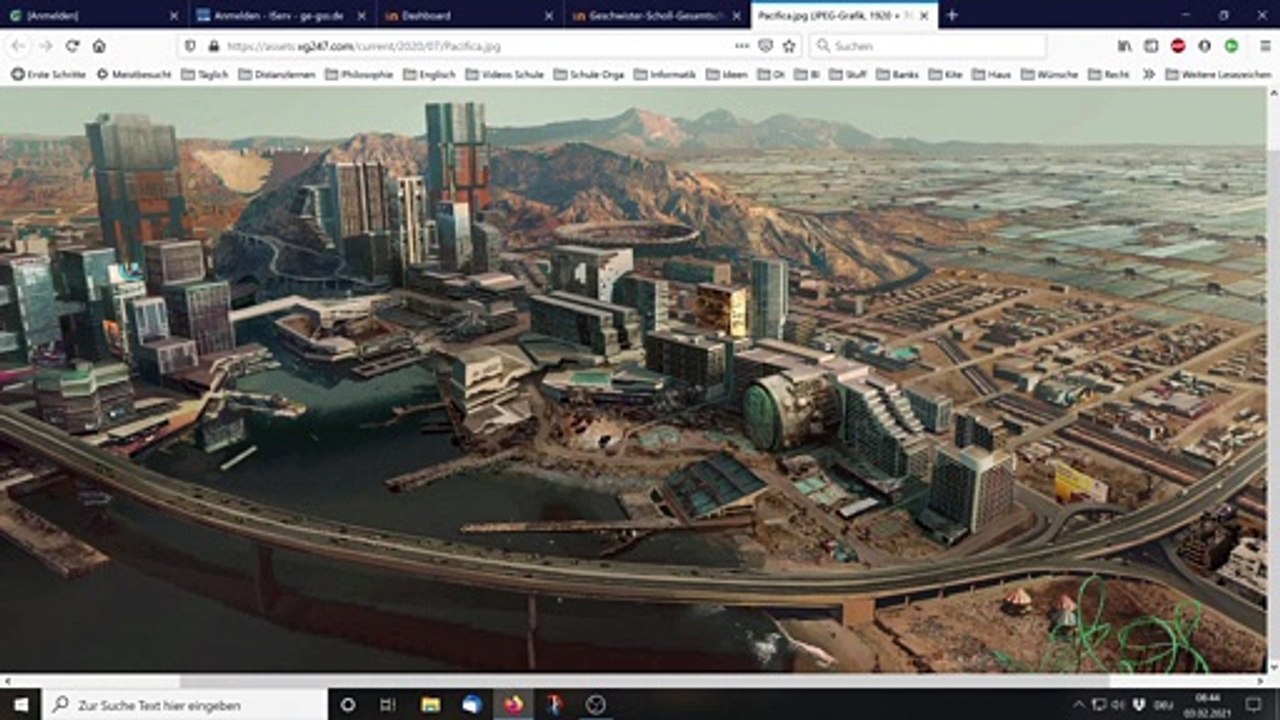1280x720 pixels.
Task: Close the Geschwister-Scholl-Gesamtschule tab
Action: click(735, 16)
